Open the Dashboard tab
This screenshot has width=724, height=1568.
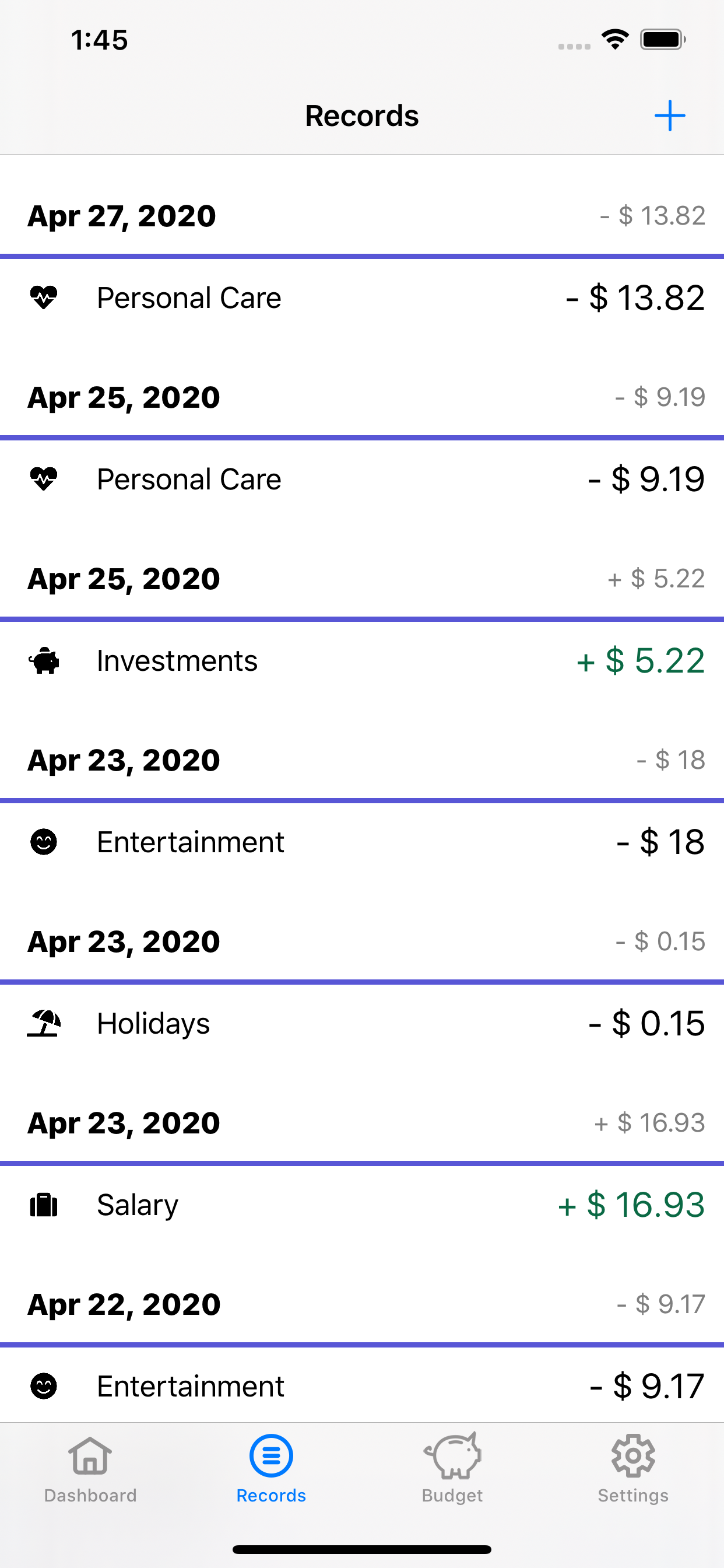point(90,1468)
